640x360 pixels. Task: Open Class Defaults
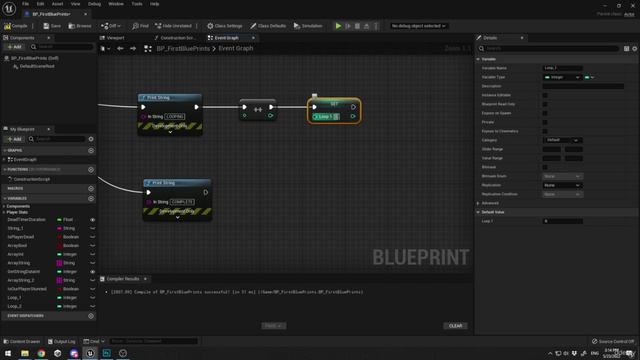[x=268, y=26]
